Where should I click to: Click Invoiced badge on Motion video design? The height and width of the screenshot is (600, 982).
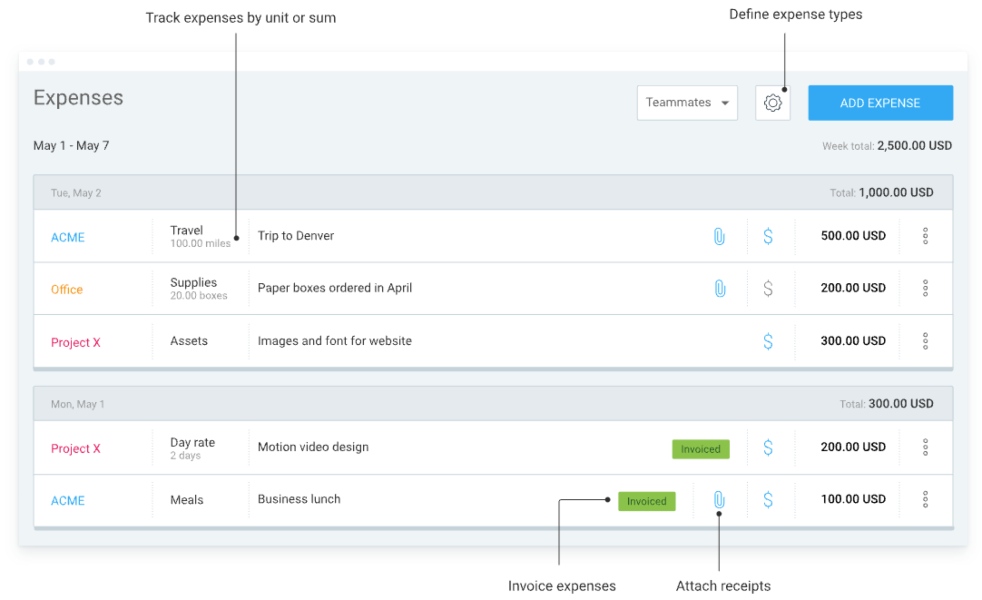[x=700, y=449]
